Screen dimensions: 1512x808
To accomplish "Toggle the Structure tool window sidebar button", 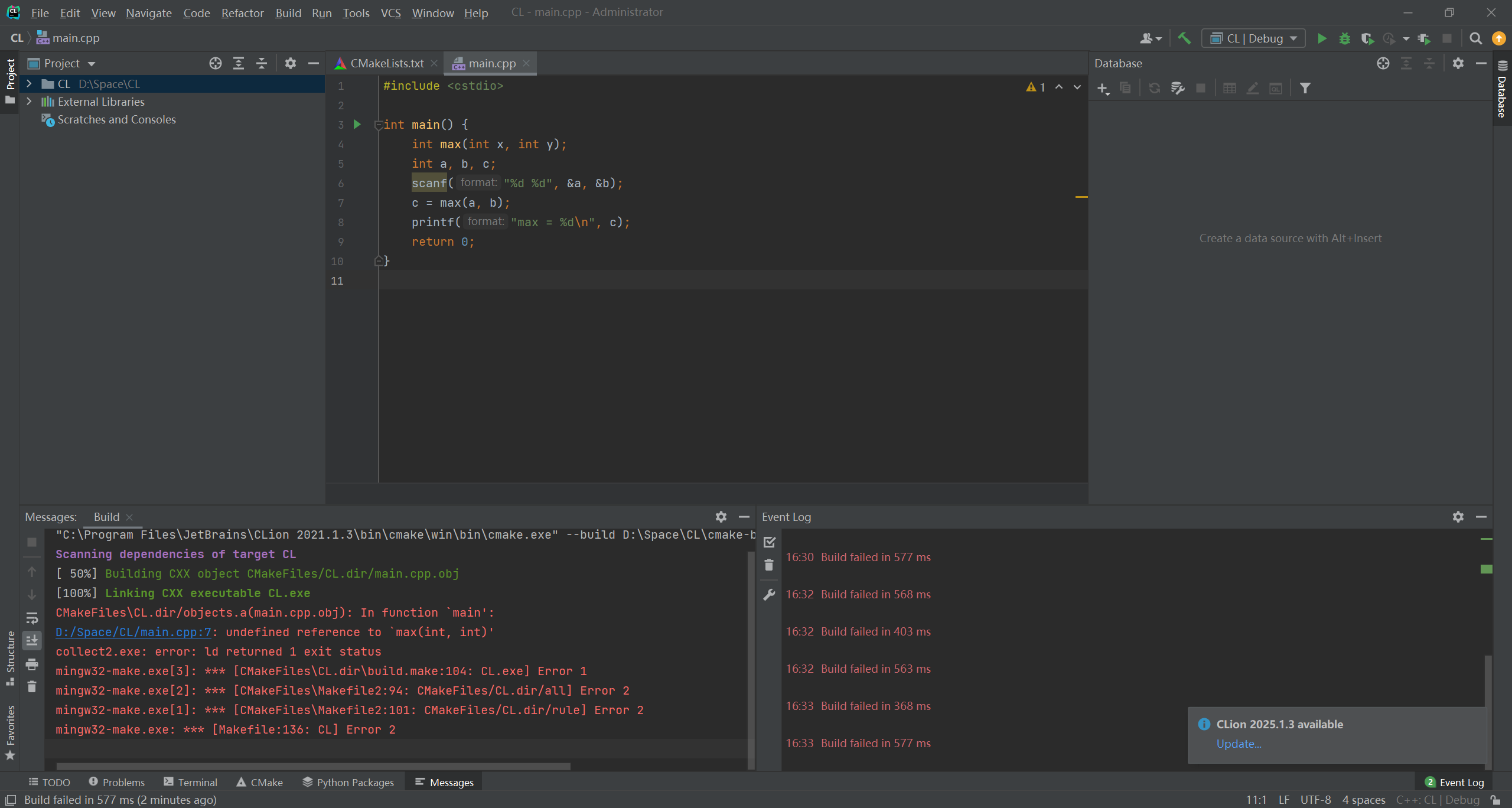I will click(x=10, y=657).
